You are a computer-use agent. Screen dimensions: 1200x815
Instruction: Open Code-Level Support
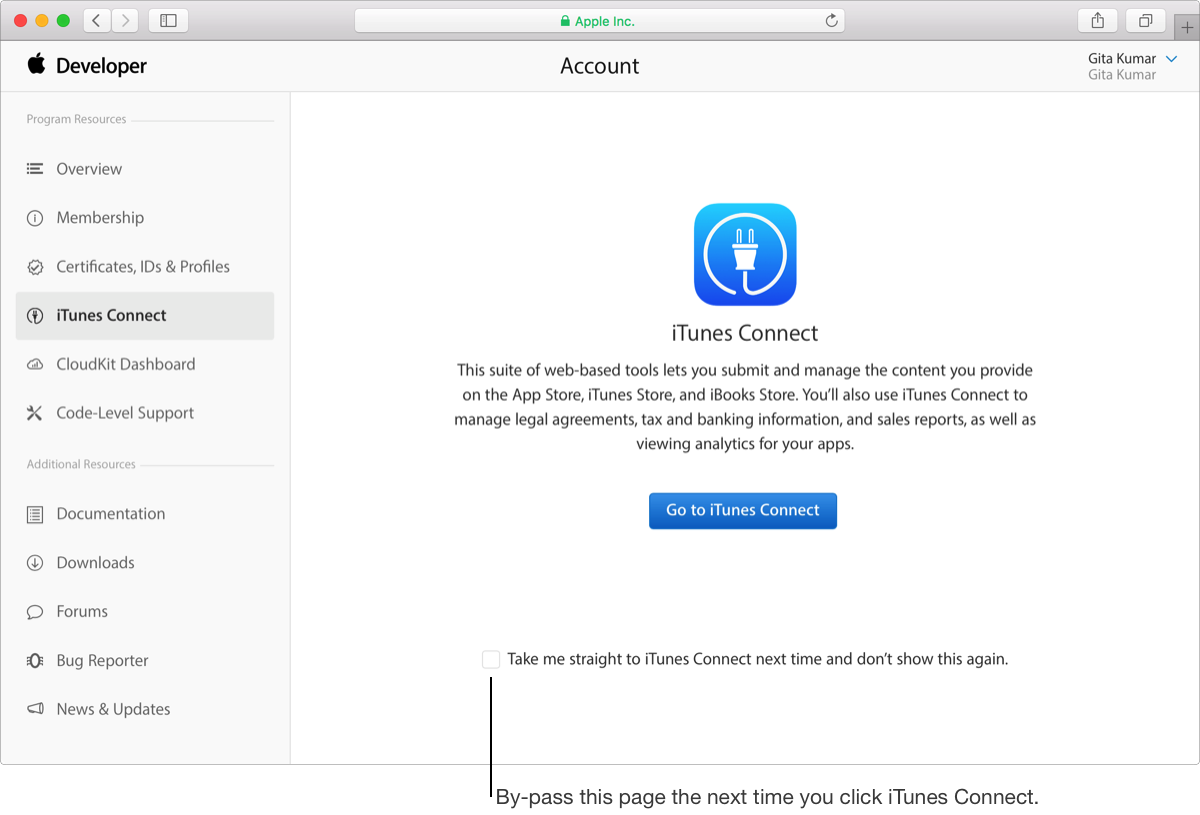(125, 413)
